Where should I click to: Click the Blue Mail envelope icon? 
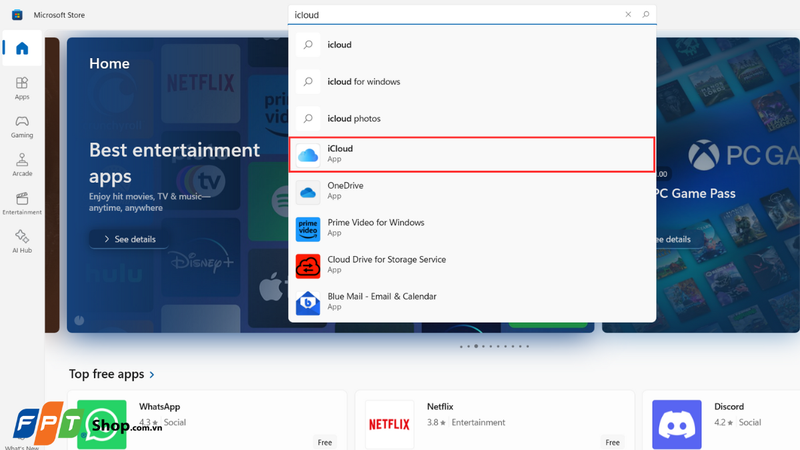(308, 303)
